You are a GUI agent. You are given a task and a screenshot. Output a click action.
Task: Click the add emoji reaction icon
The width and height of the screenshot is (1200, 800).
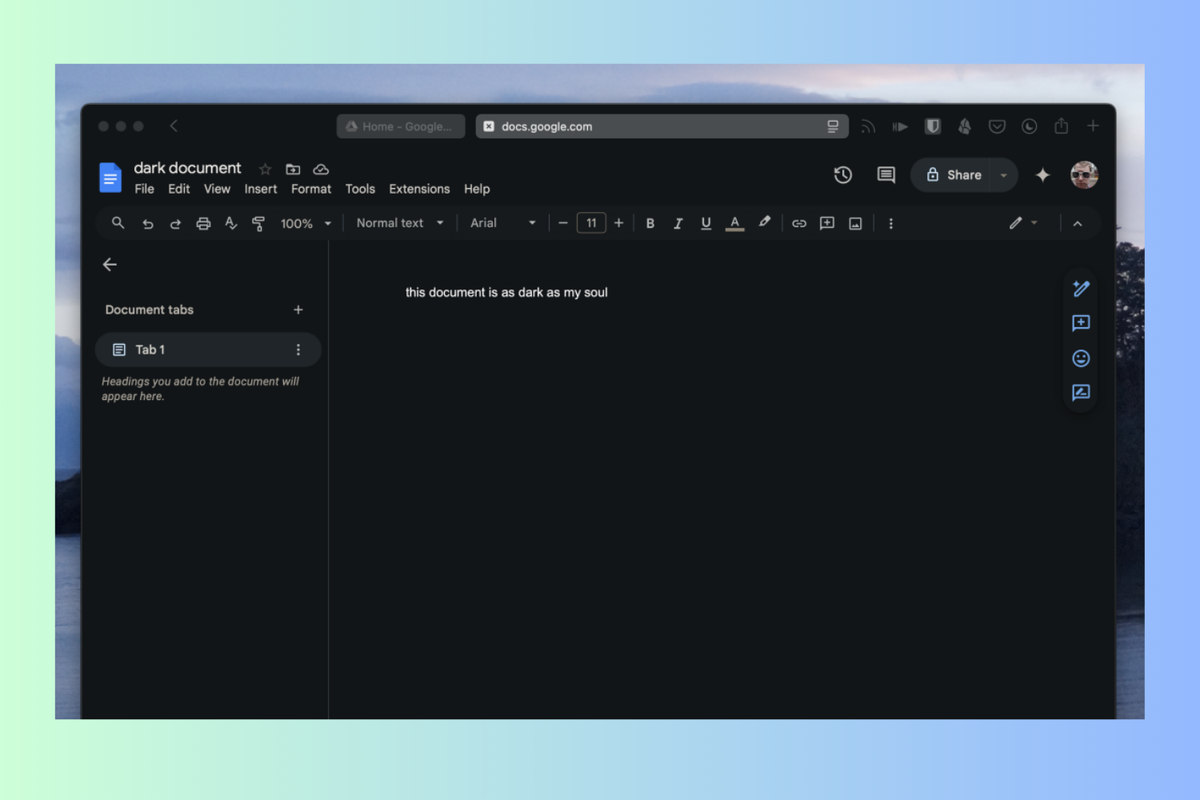click(1081, 358)
